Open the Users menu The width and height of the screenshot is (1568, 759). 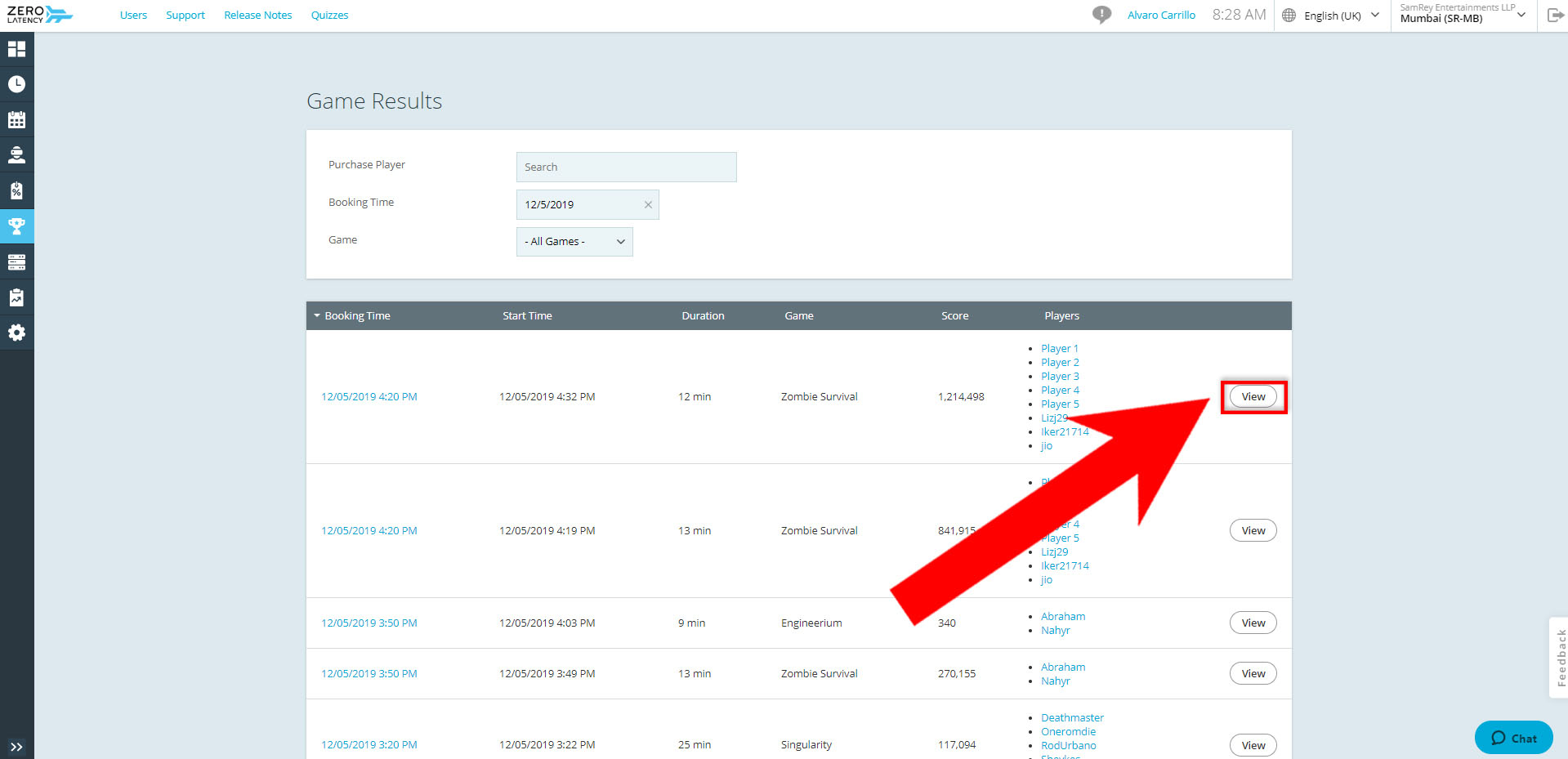133,15
